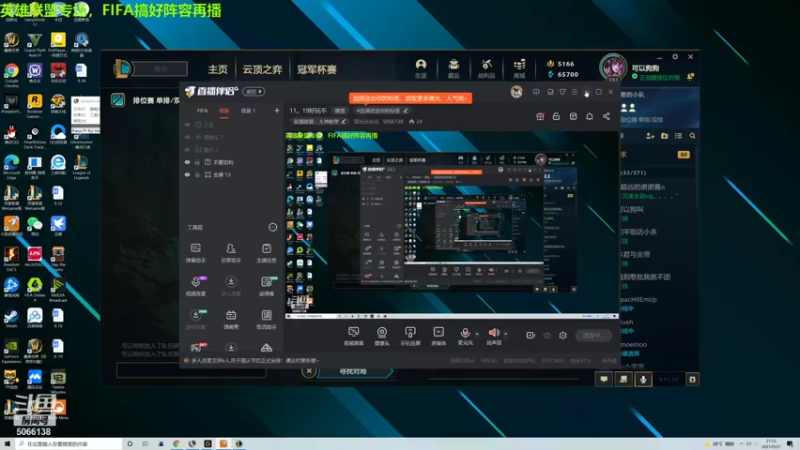800x450 pixels.
Task: Click League client chat input field
Action: (x=191, y=370)
